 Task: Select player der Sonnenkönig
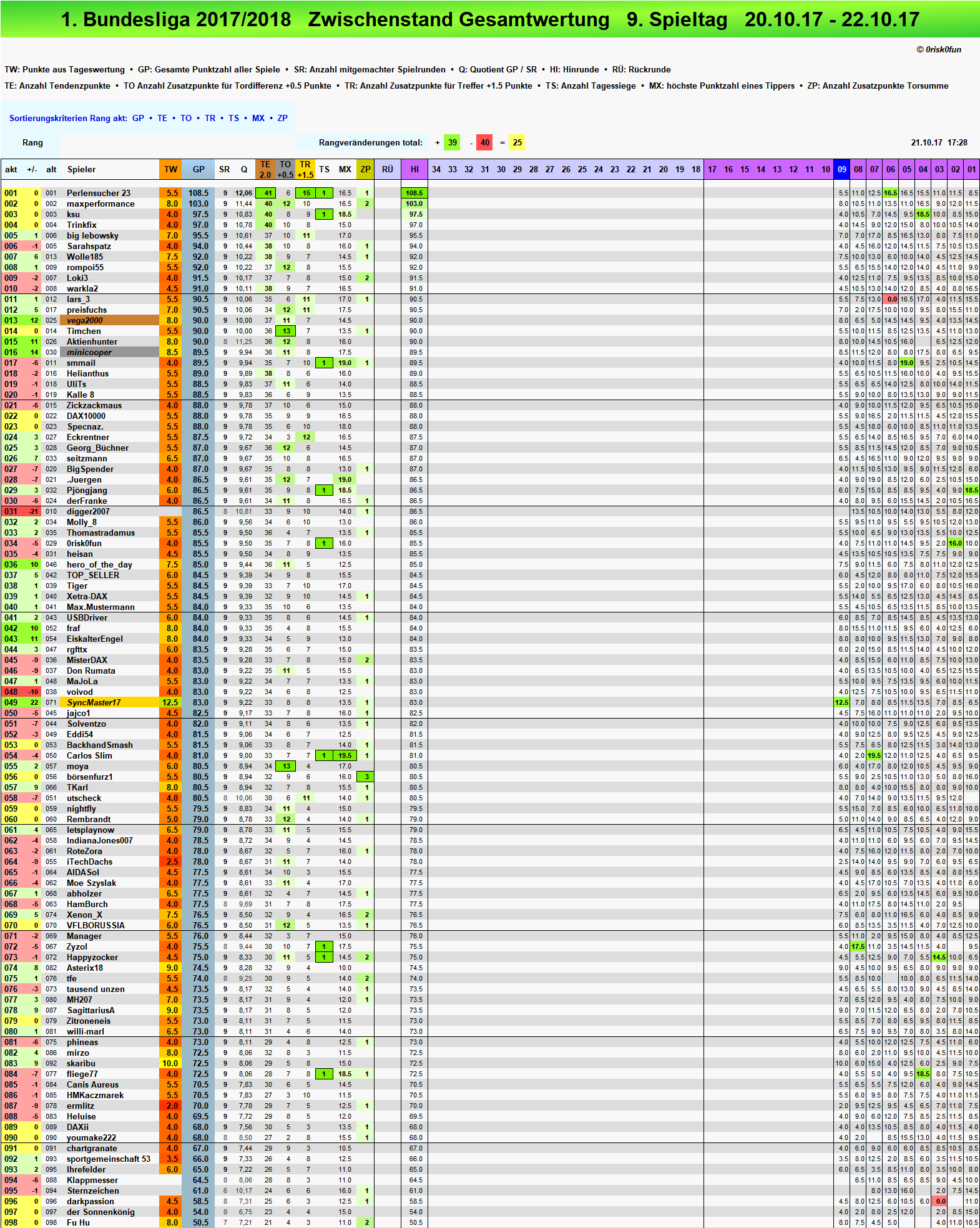coord(100,1212)
